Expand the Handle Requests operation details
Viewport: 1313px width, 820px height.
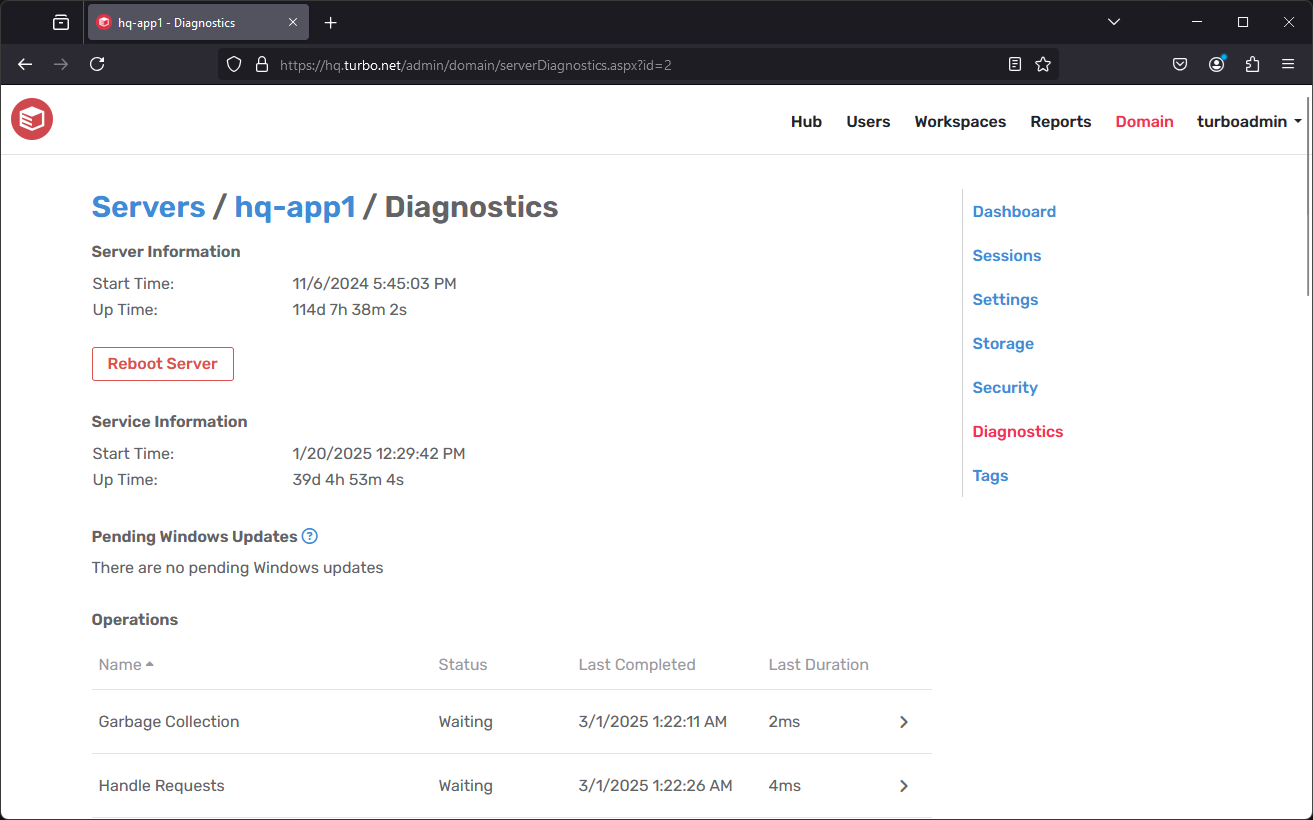point(903,785)
